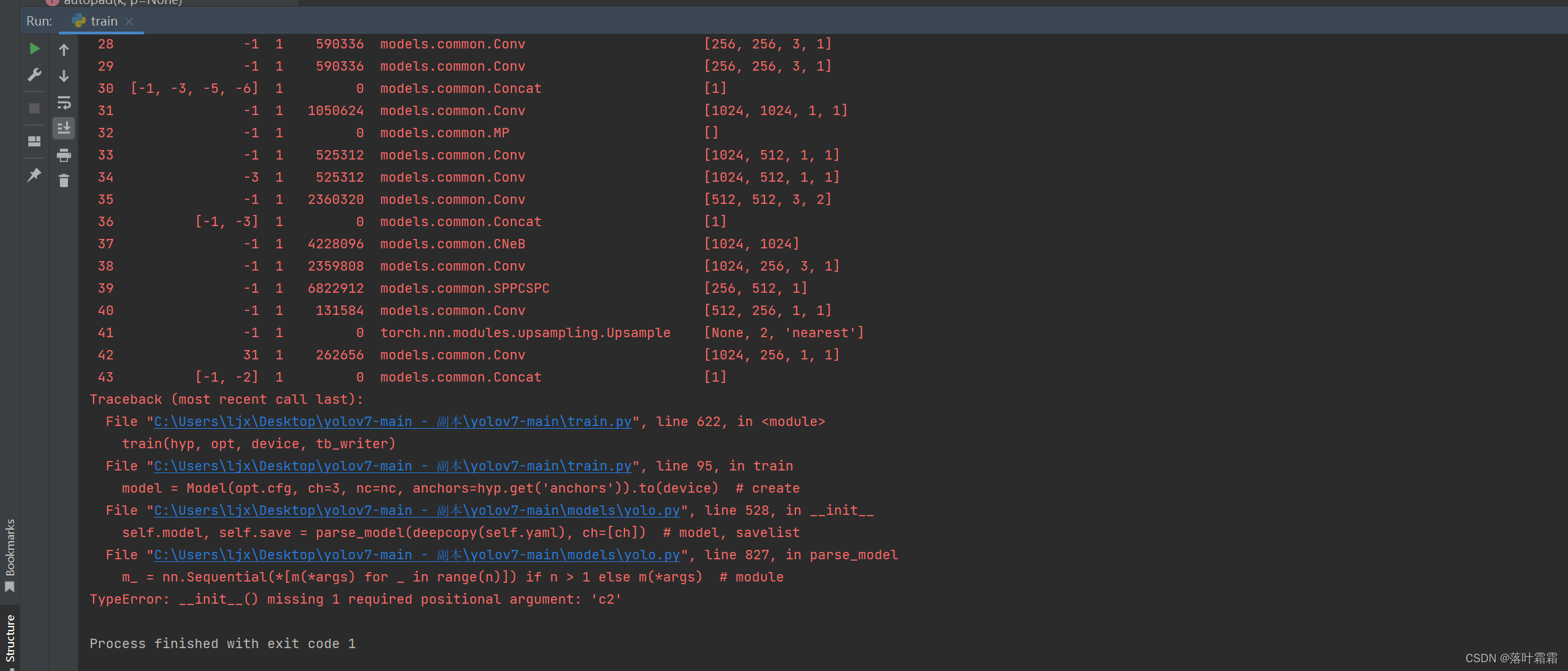Screen dimensions: 1568x671
Task: Restore layout icon in Run toolbar
Action: (x=34, y=141)
